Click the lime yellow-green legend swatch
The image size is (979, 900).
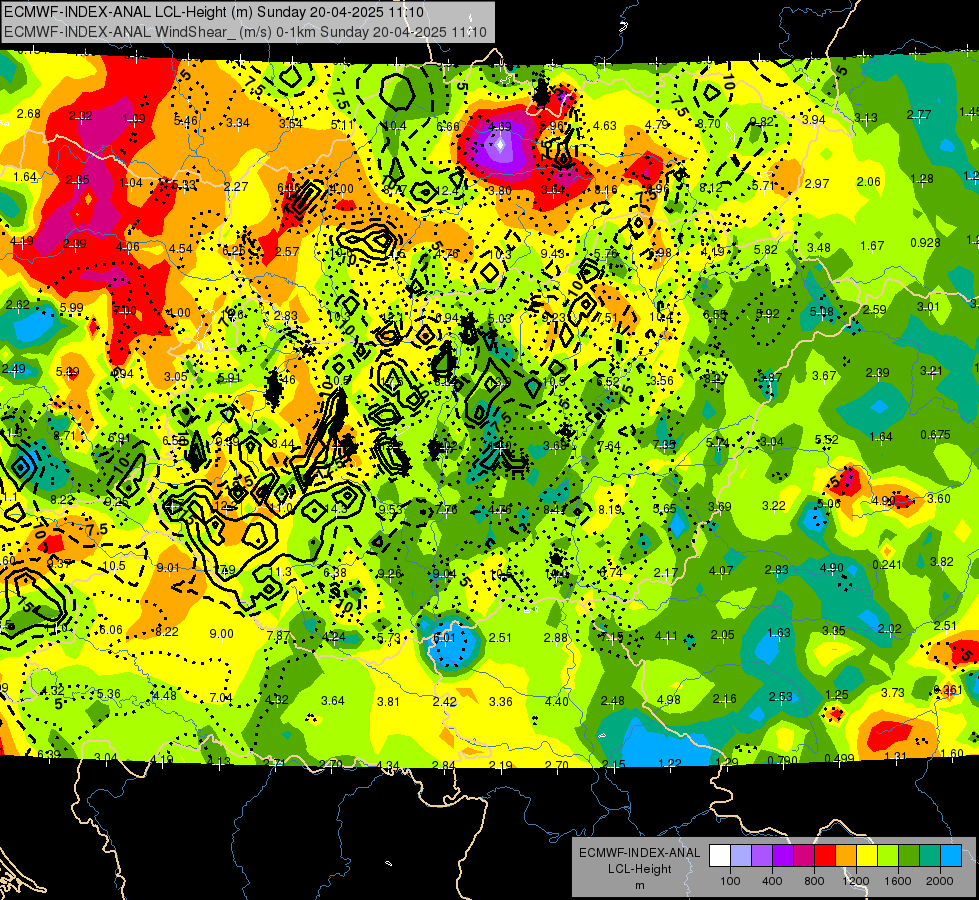tap(888, 856)
